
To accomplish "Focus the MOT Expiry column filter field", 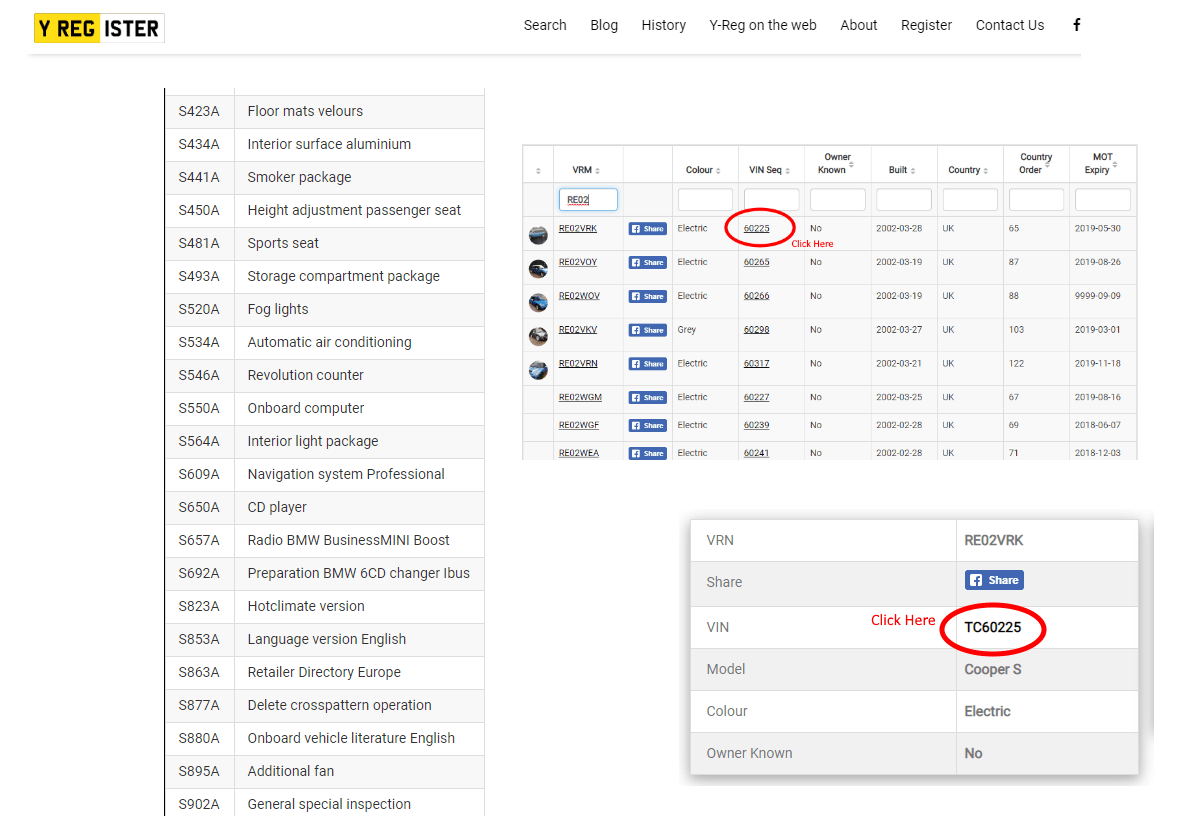I will (1102, 200).
